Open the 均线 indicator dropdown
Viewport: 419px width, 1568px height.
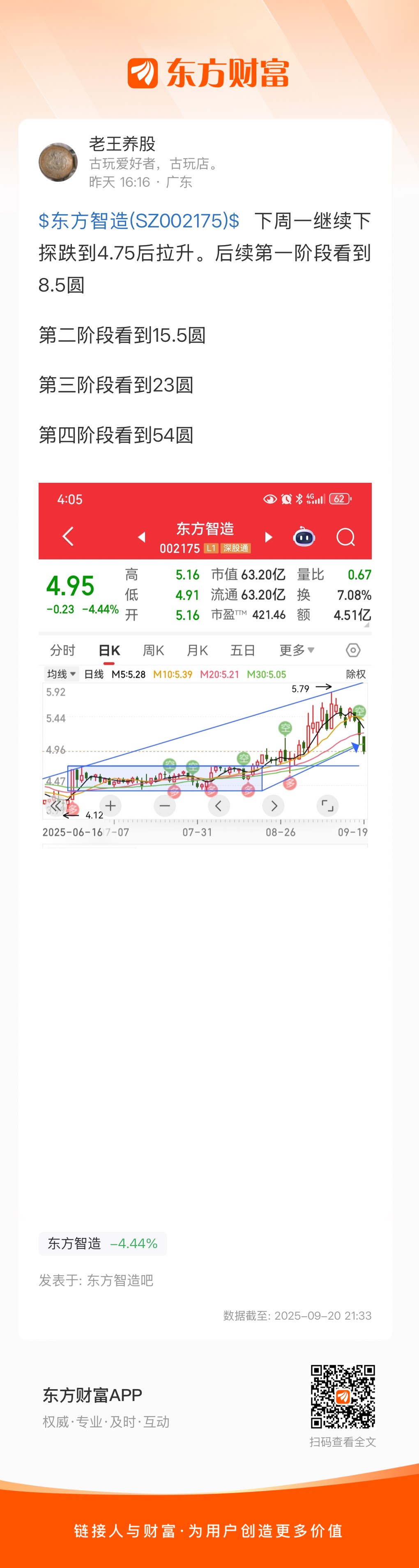point(62,674)
